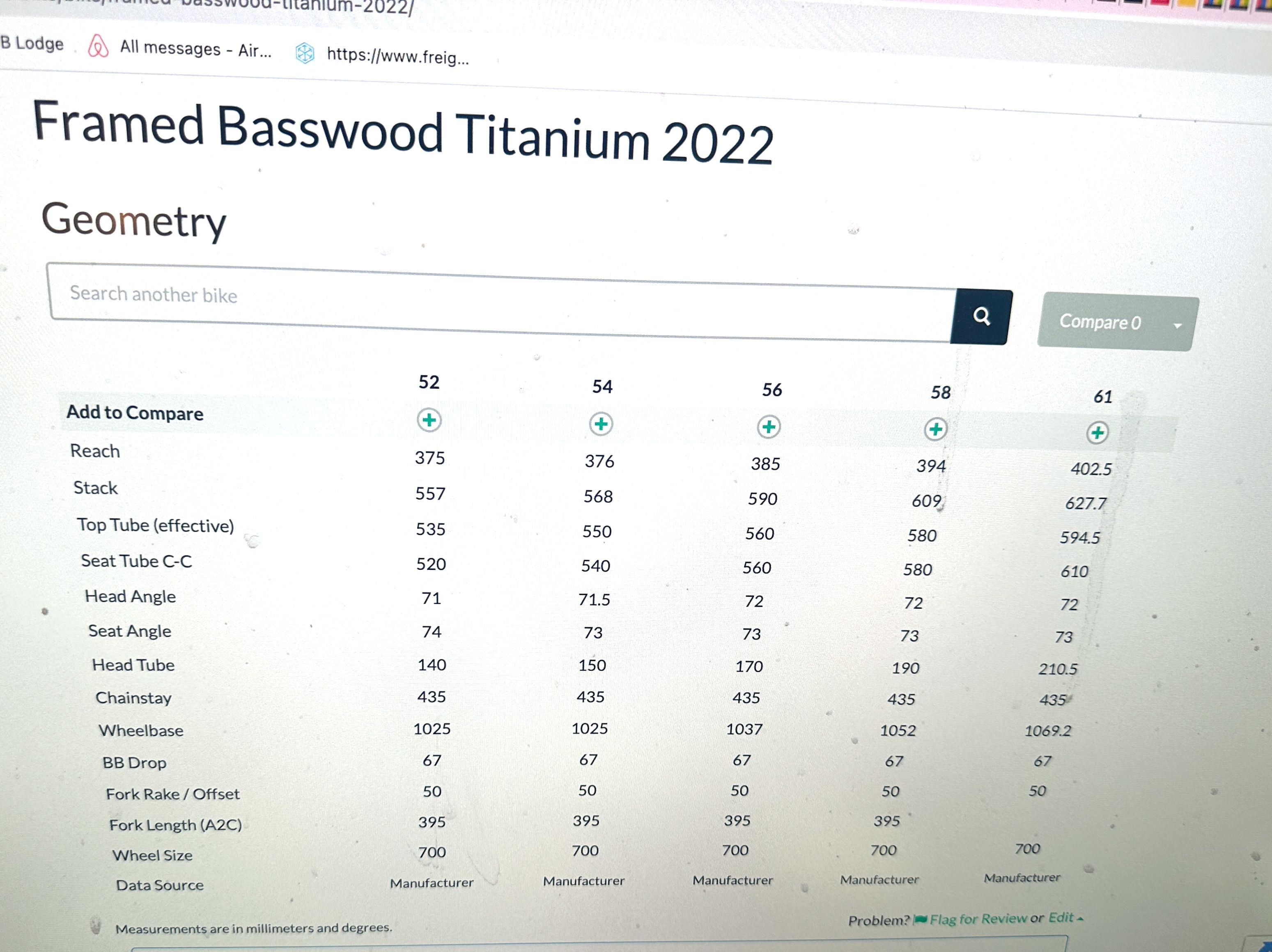Select the 52 size column header
1272x952 pixels.
(x=429, y=382)
